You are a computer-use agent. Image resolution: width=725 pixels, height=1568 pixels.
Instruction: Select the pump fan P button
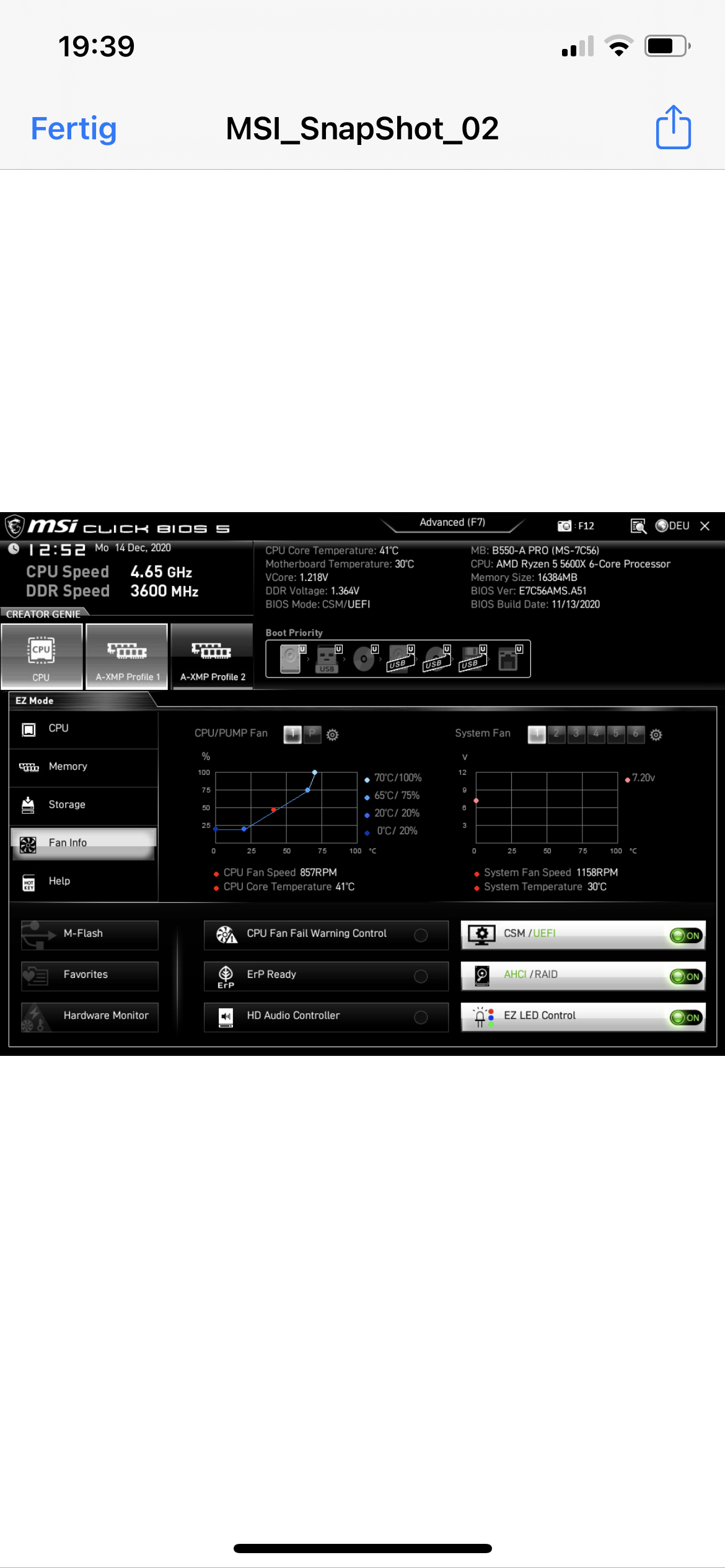(312, 734)
